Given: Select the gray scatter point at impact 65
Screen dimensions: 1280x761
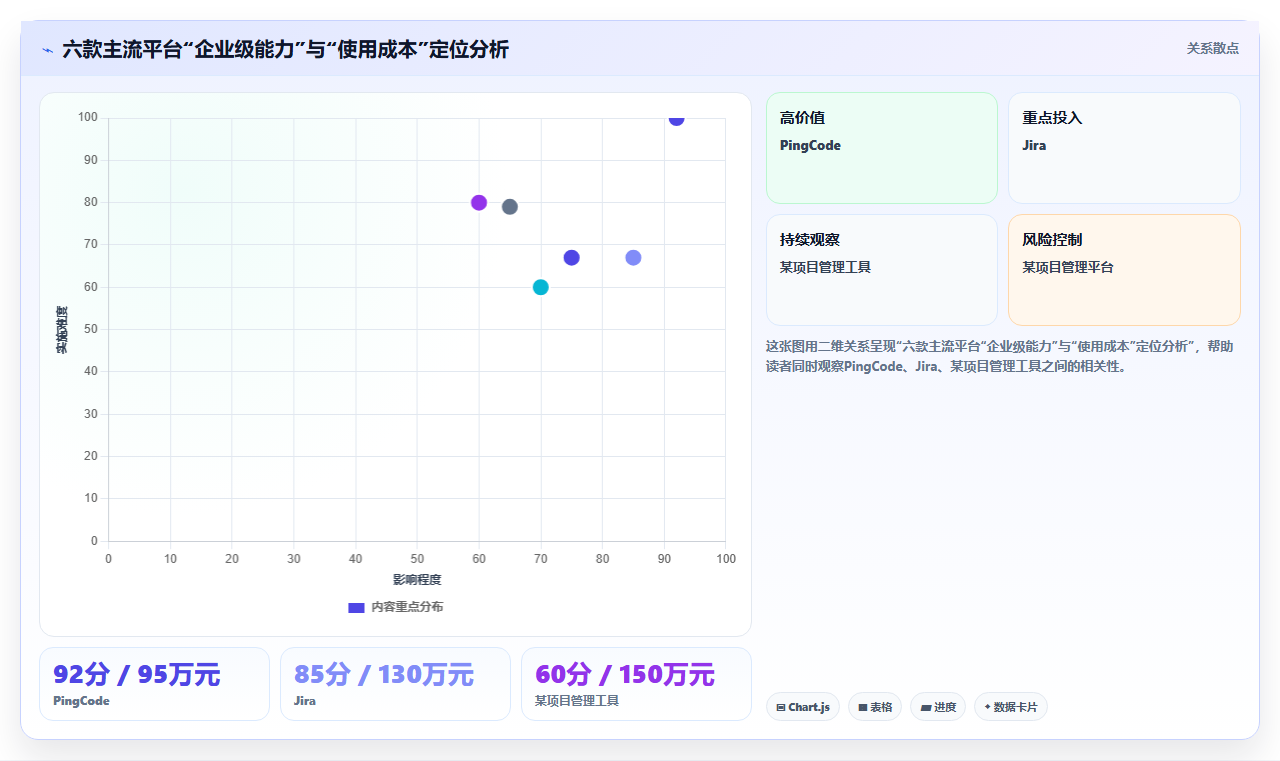Looking at the screenshot, I should (x=510, y=207).
